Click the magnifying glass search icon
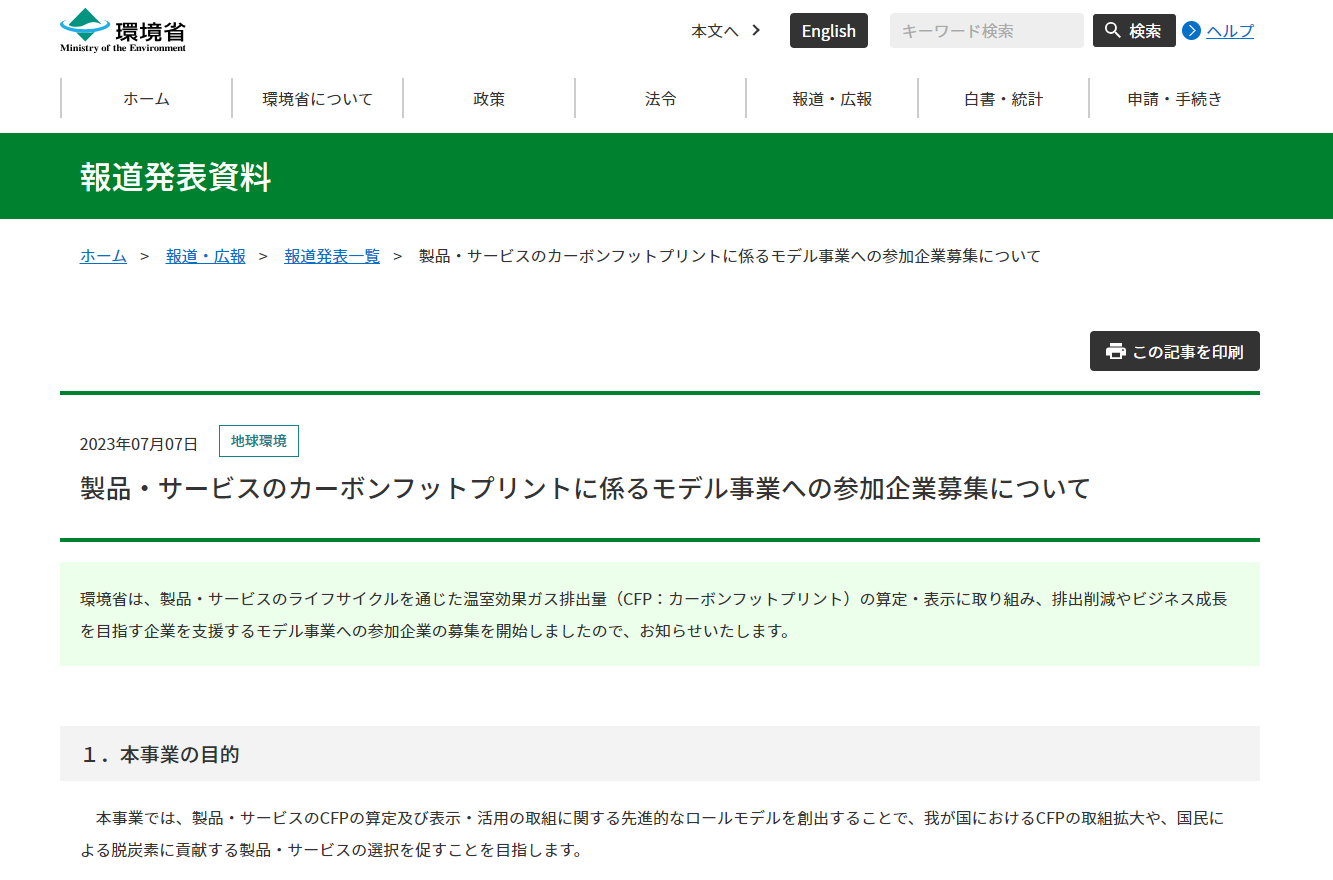 [x=1113, y=31]
